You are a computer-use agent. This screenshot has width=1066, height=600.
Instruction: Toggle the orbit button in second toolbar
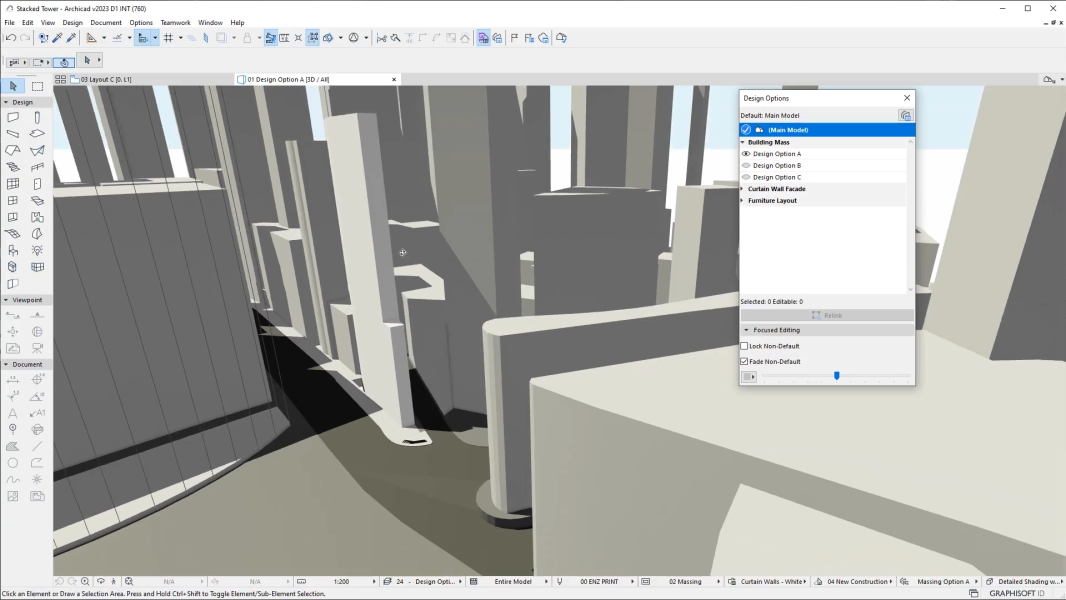click(x=64, y=62)
